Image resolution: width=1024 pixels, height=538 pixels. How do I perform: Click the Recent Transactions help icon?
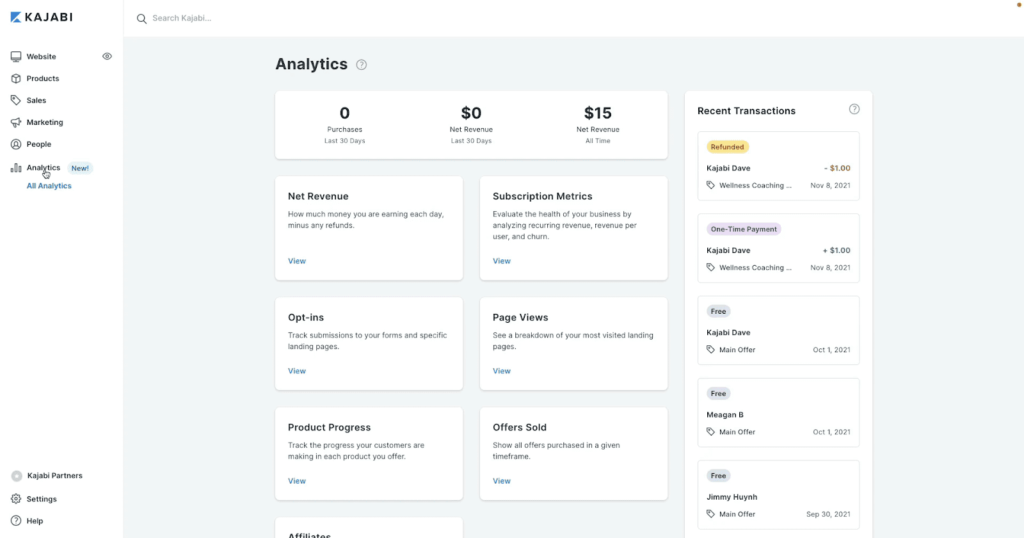[x=854, y=109]
